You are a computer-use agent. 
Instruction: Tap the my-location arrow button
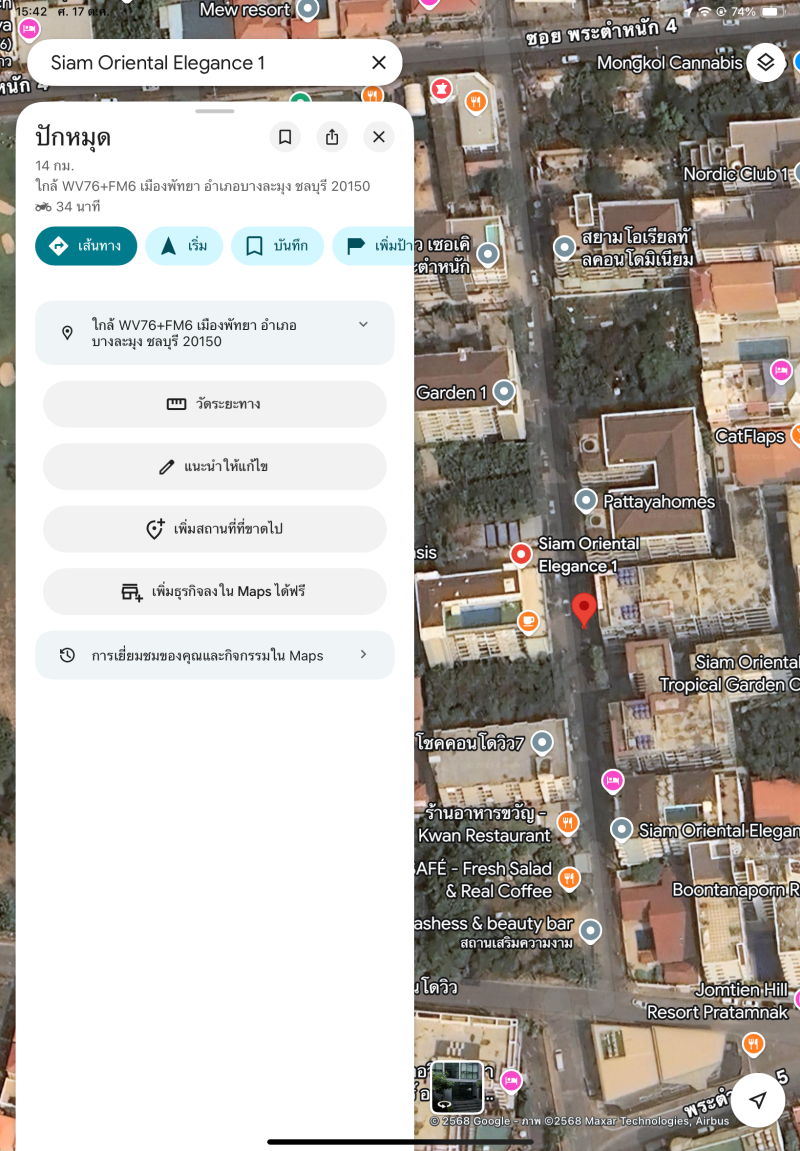[758, 1101]
